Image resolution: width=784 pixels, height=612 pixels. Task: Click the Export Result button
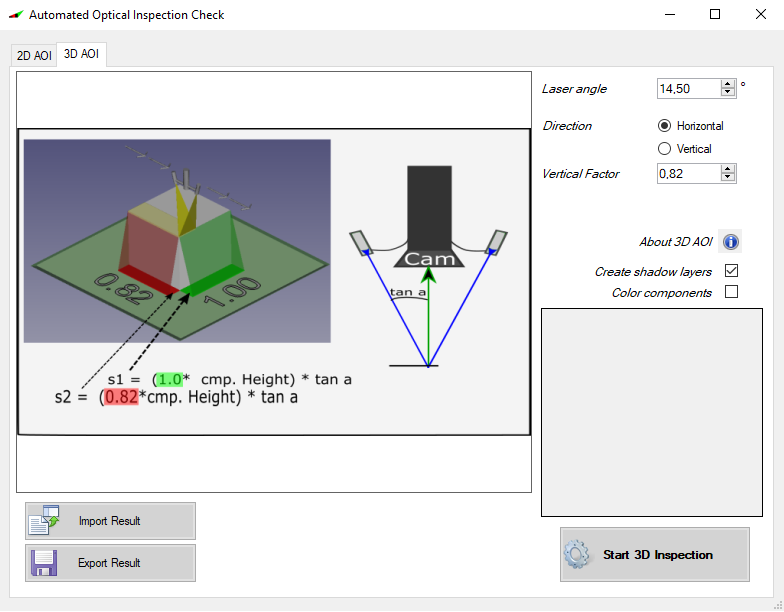click(x=110, y=563)
